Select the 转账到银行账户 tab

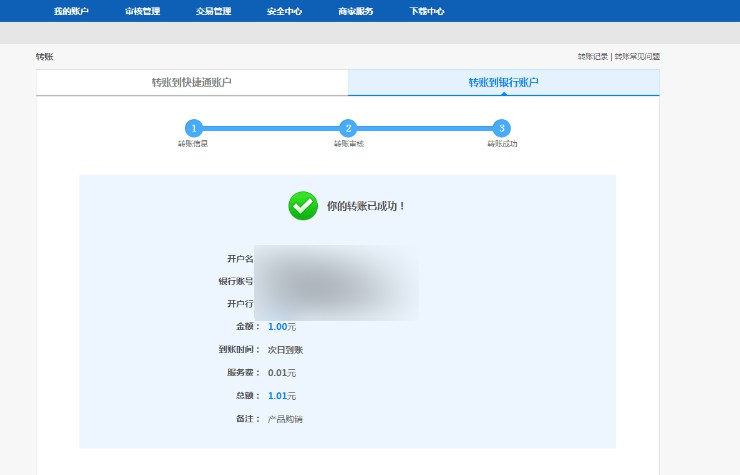(x=503, y=82)
